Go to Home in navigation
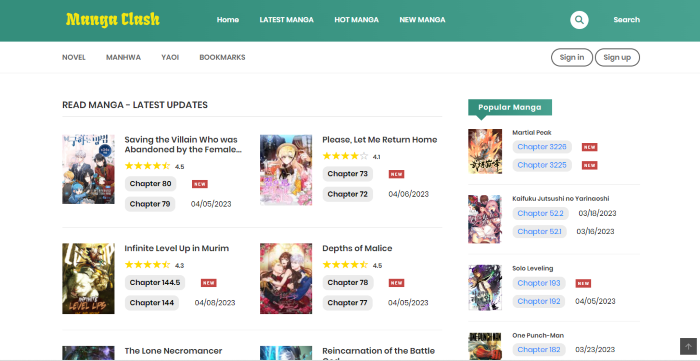The image size is (700, 361). [228, 20]
